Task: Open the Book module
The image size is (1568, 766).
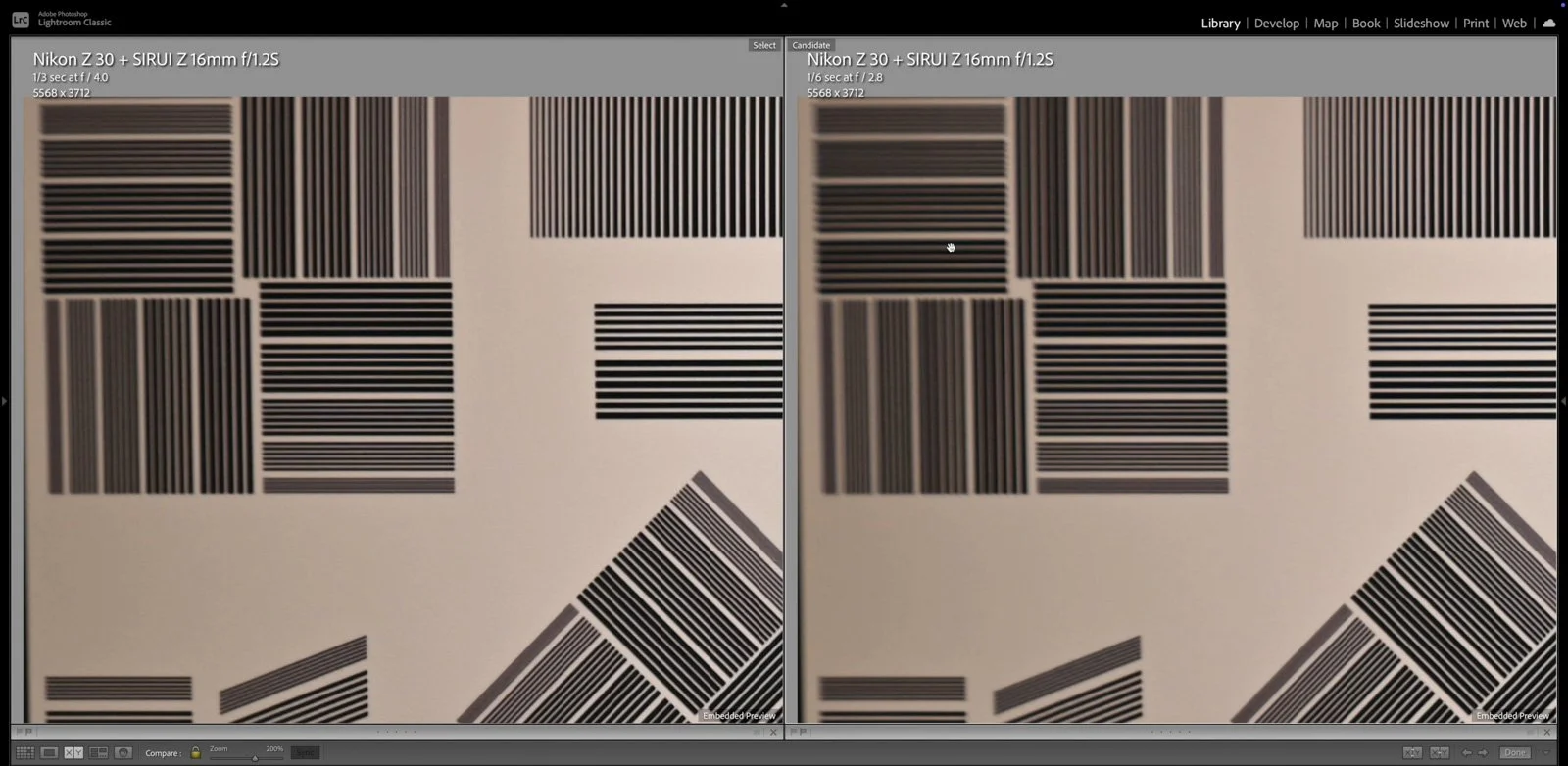Action: pos(1366,24)
